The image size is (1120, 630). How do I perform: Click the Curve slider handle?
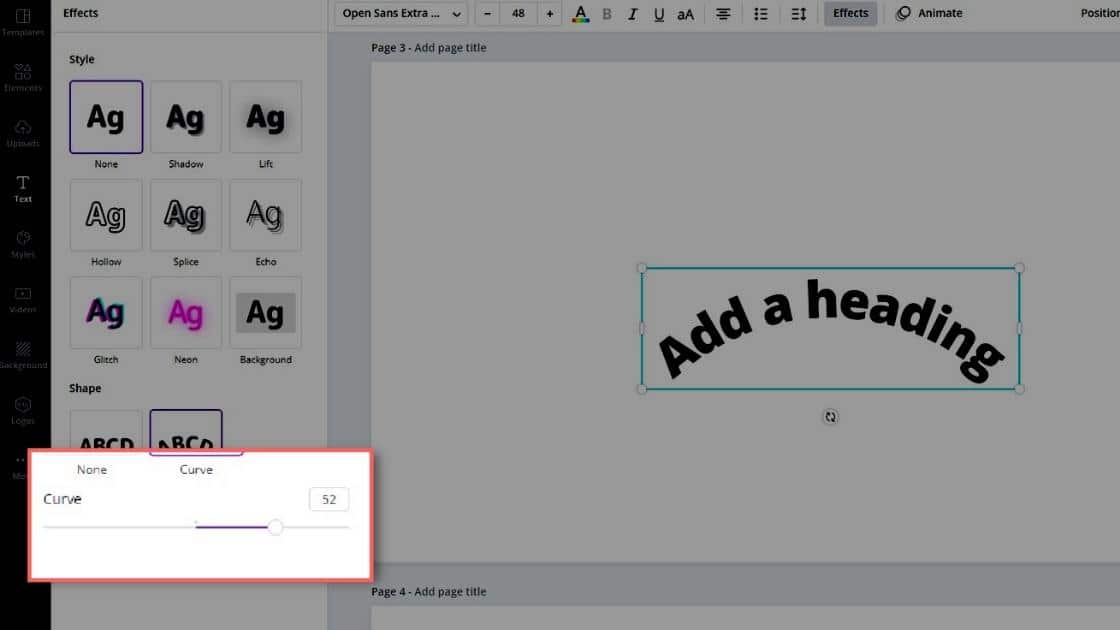click(x=275, y=527)
